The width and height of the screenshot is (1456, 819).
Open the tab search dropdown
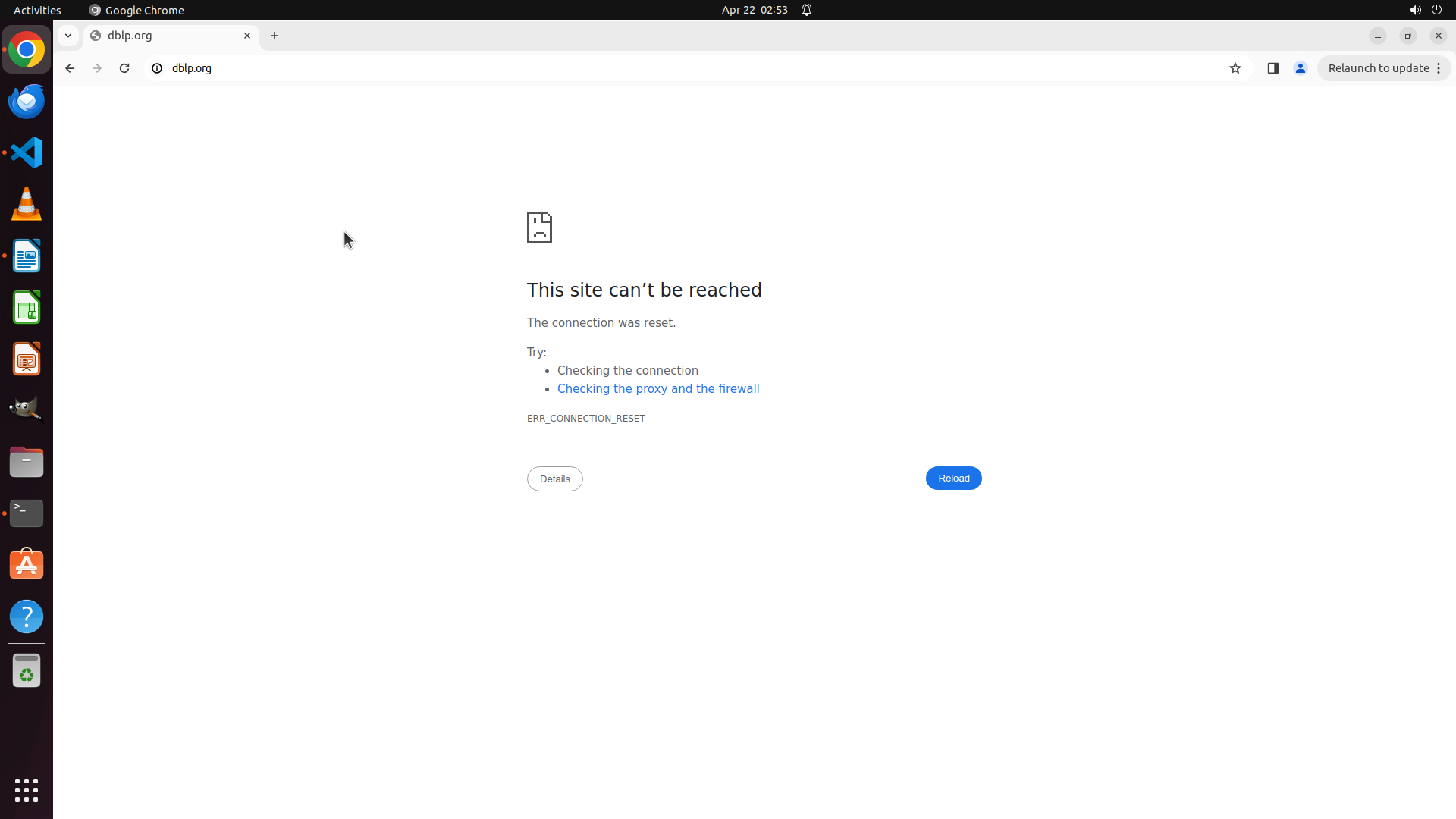pyautogui.click(x=68, y=36)
